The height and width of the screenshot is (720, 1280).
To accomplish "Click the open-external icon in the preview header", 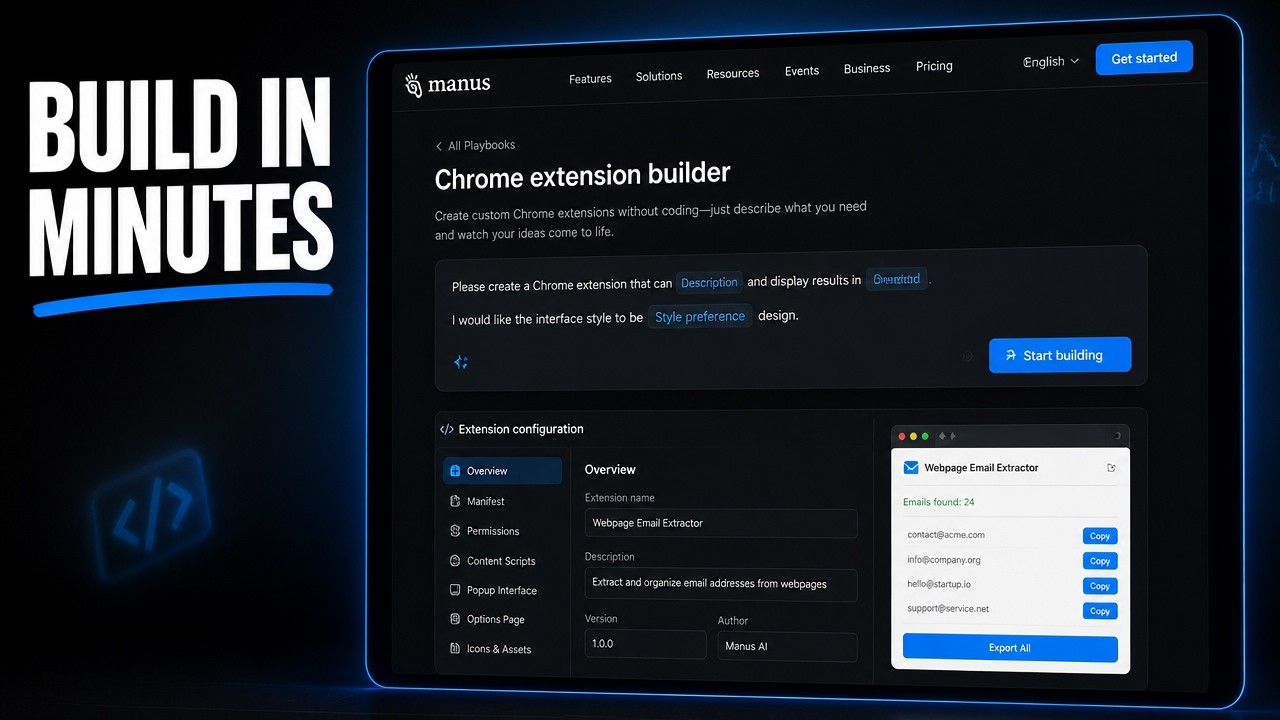I will coord(1111,468).
